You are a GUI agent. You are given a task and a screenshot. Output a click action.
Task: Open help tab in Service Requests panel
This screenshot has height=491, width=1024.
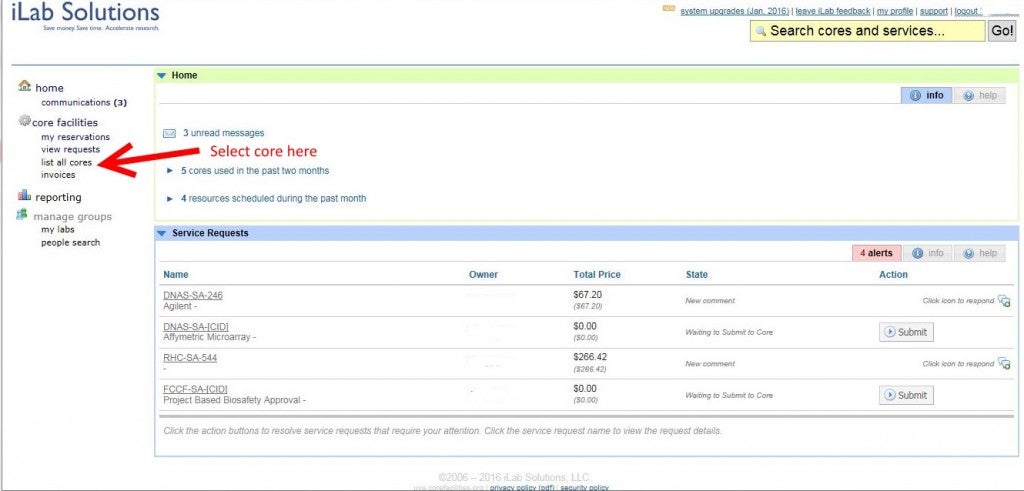tap(980, 253)
